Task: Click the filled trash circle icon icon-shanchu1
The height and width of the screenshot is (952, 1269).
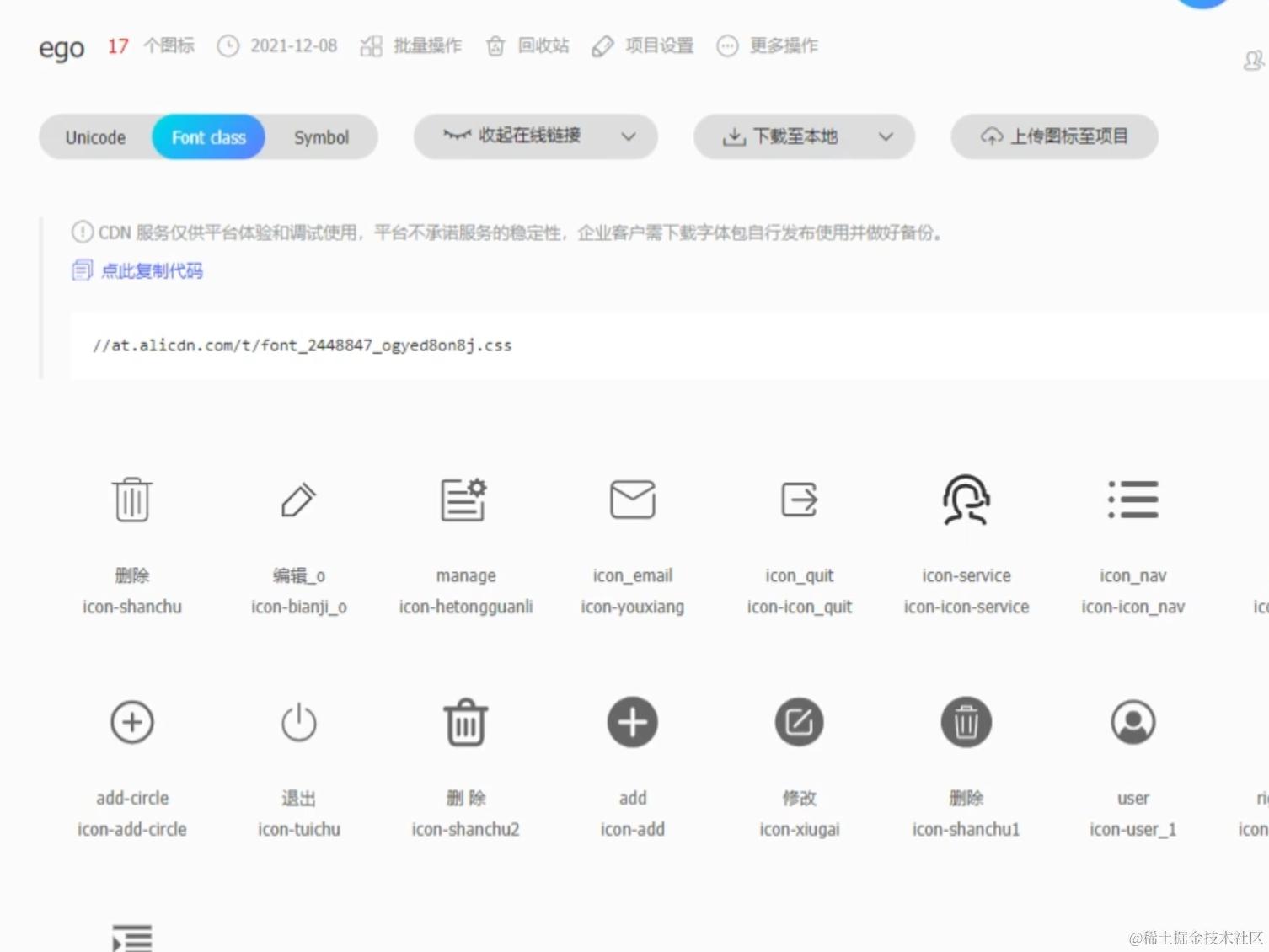Action: [x=966, y=722]
